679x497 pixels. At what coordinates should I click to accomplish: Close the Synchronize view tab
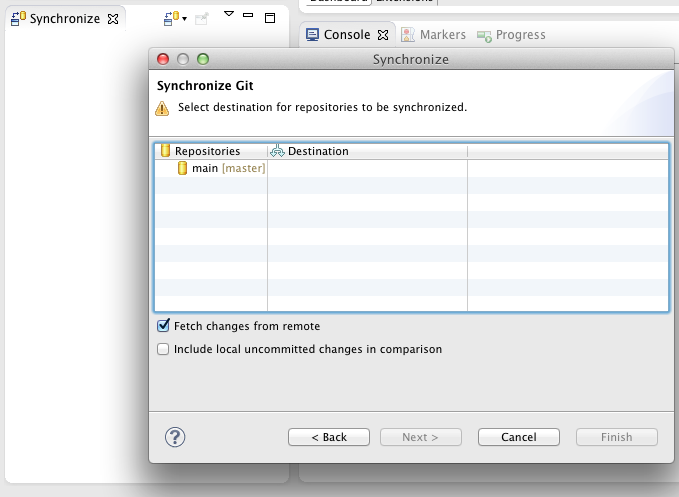(x=113, y=19)
